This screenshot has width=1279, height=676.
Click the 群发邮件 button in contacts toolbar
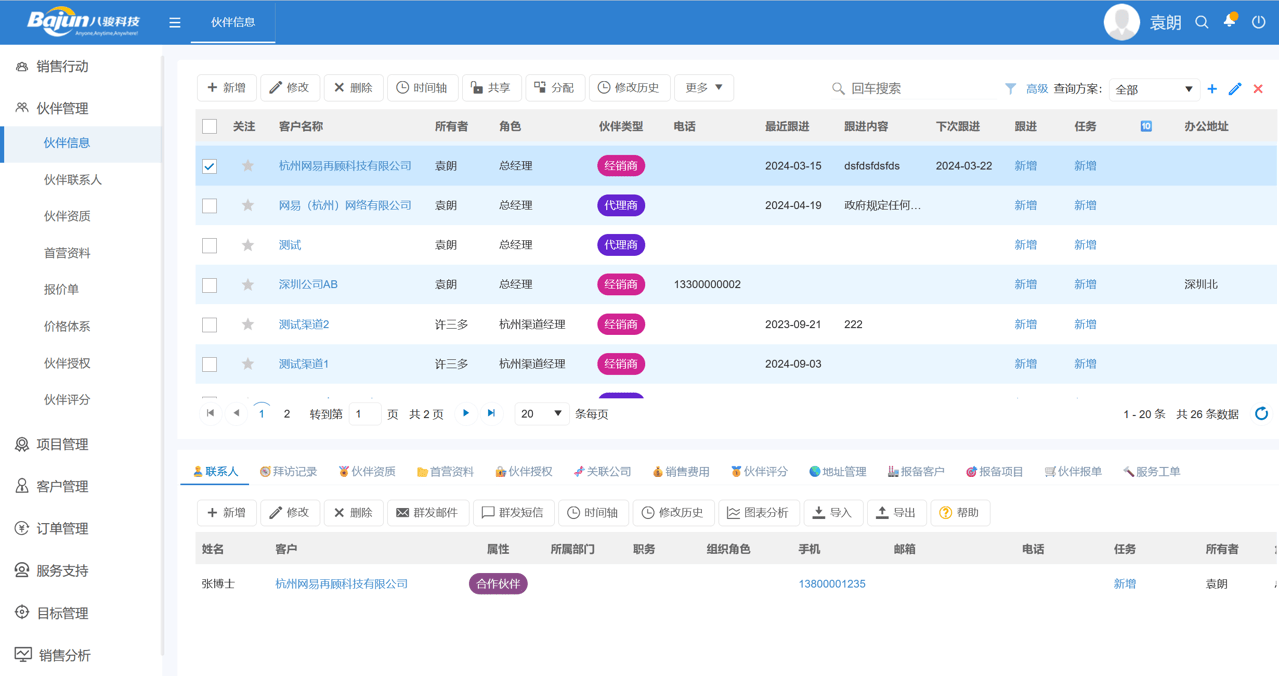pyautogui.click(x=427, y=513)
